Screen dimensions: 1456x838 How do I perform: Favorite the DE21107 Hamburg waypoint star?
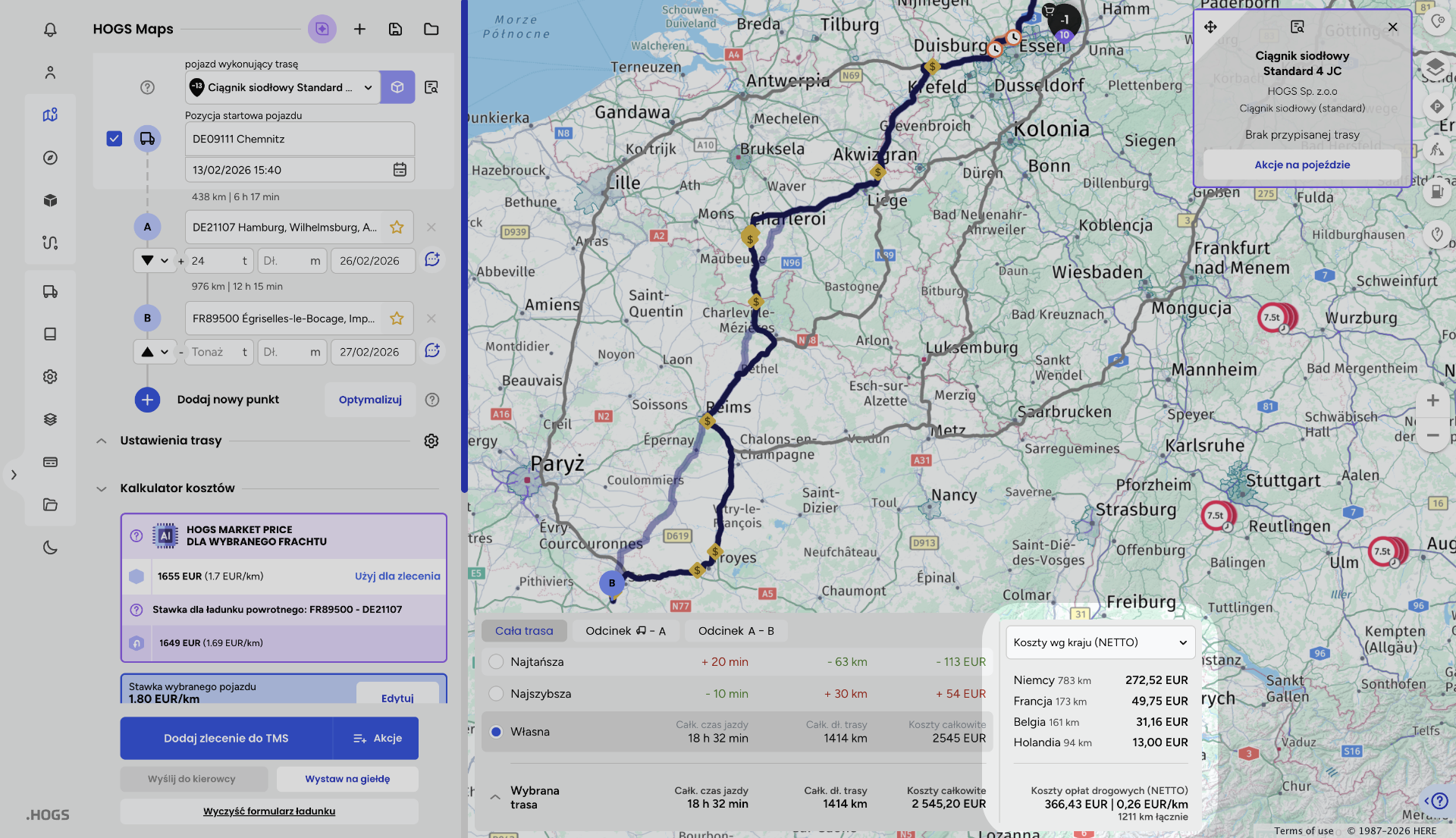point(397,227)
